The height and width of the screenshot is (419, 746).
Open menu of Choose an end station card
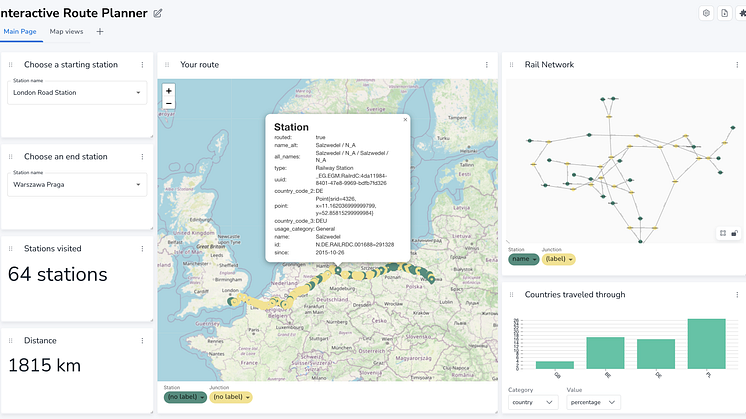coord(142,156)
